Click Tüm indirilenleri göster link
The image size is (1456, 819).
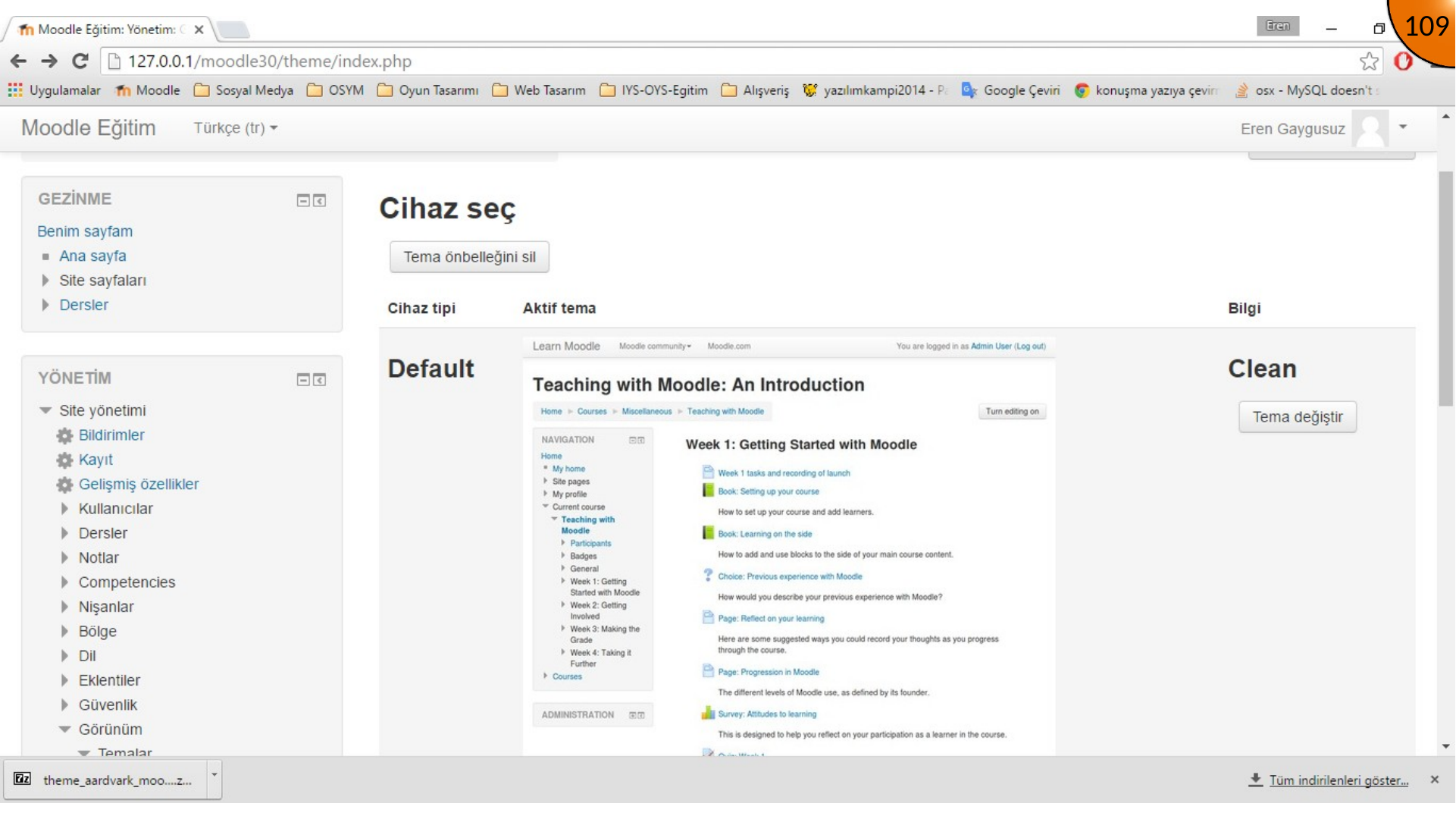[1339, 780]
